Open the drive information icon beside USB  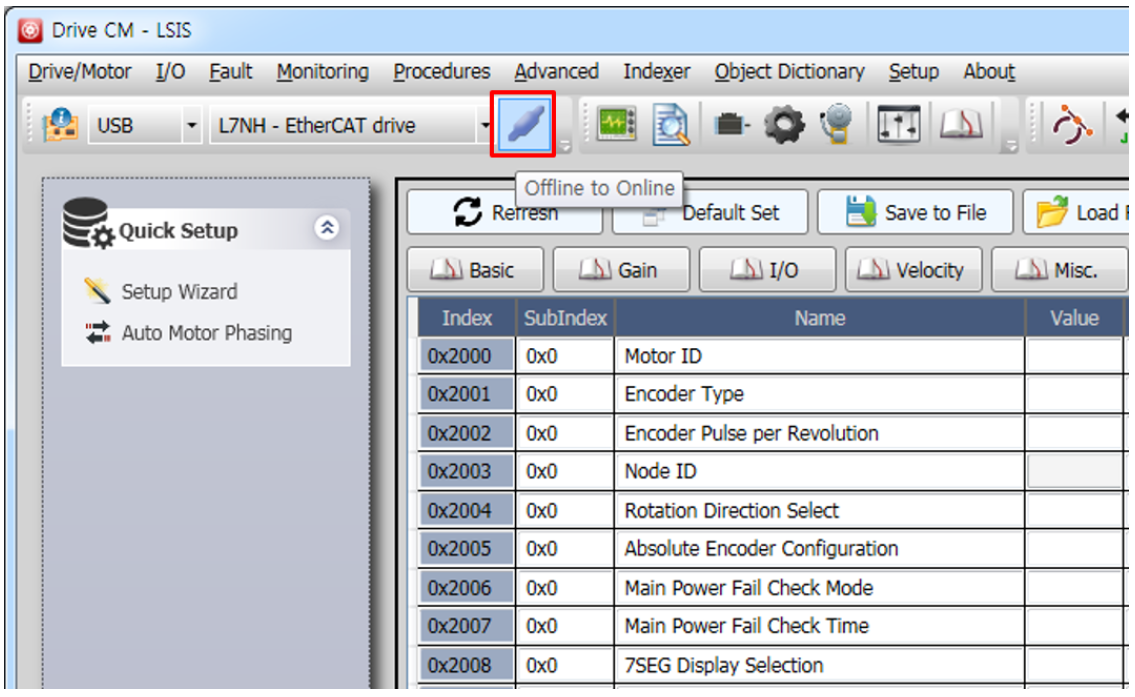60,124
